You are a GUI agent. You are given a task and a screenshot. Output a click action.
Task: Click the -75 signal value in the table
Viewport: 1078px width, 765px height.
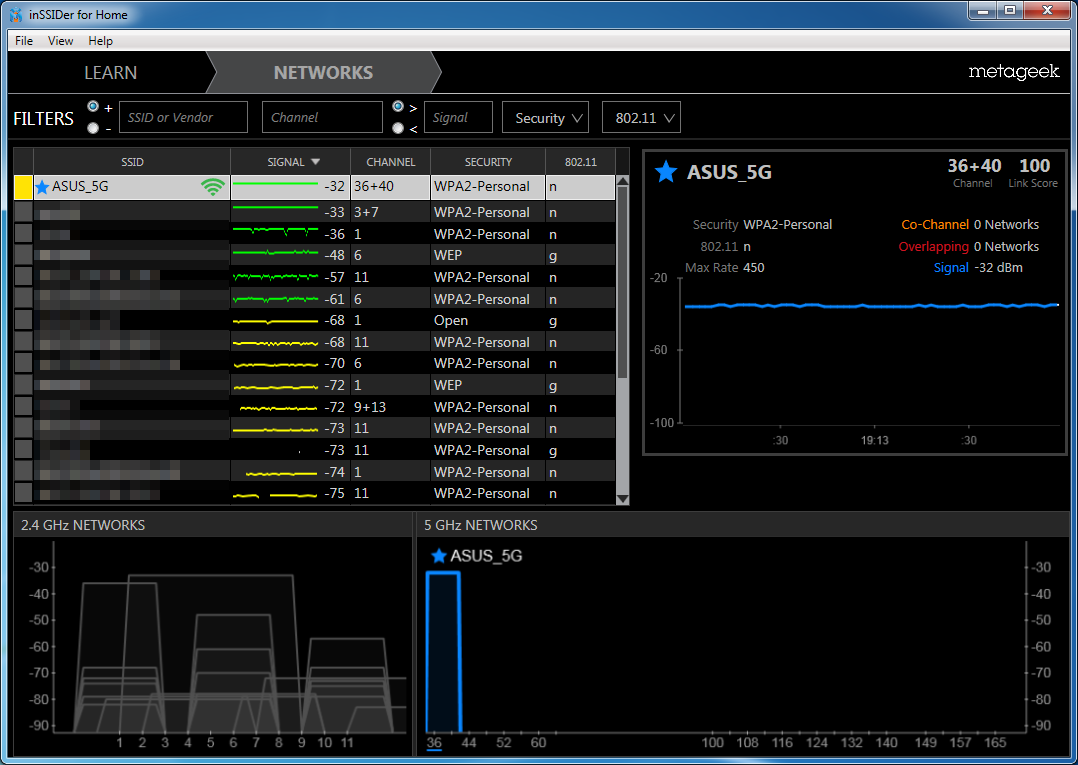pyautogui.click(x=335, y=494)
